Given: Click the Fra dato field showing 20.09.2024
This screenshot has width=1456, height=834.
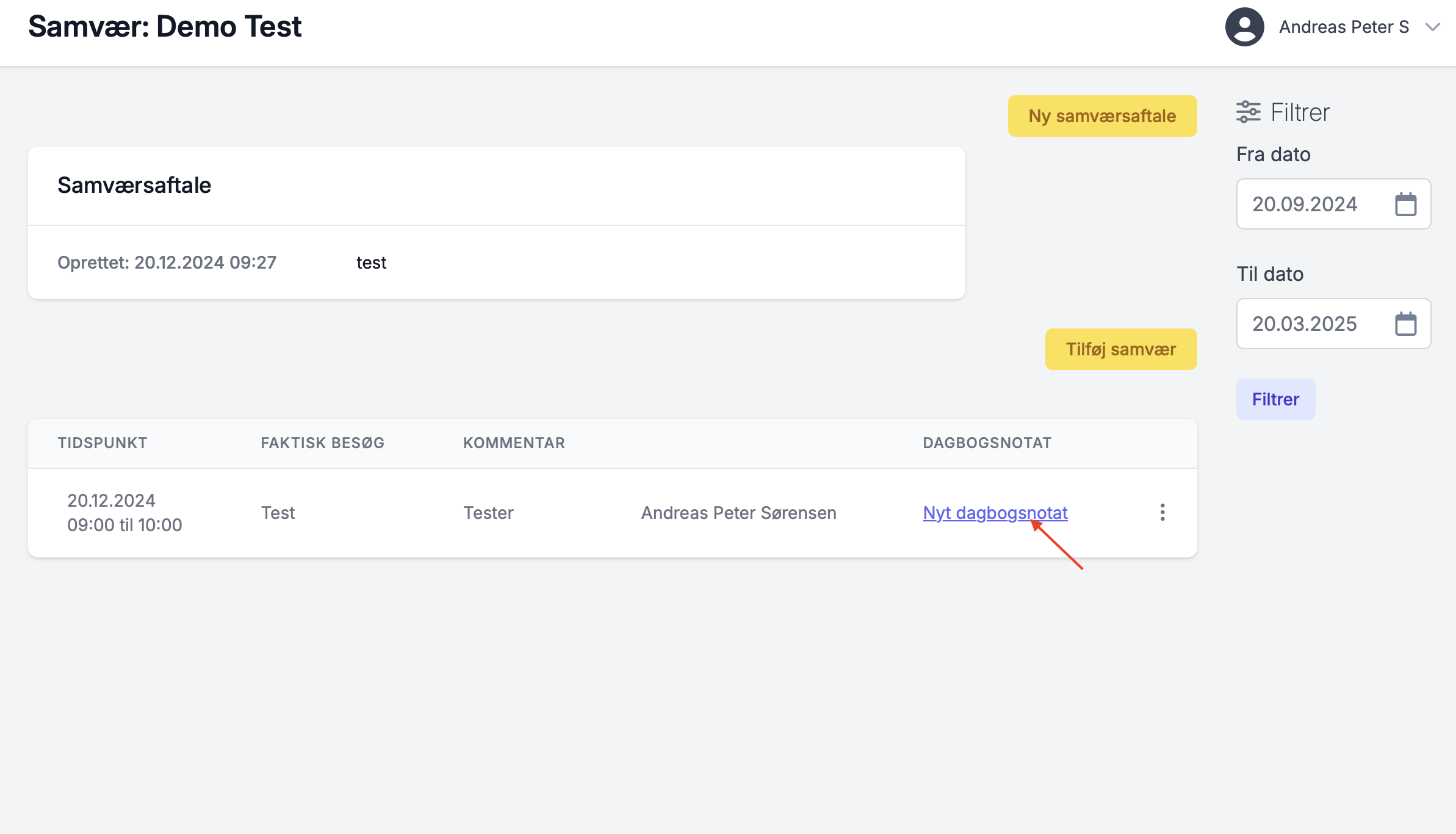Looking at the screenshot, I should (x=1305, y=204).
